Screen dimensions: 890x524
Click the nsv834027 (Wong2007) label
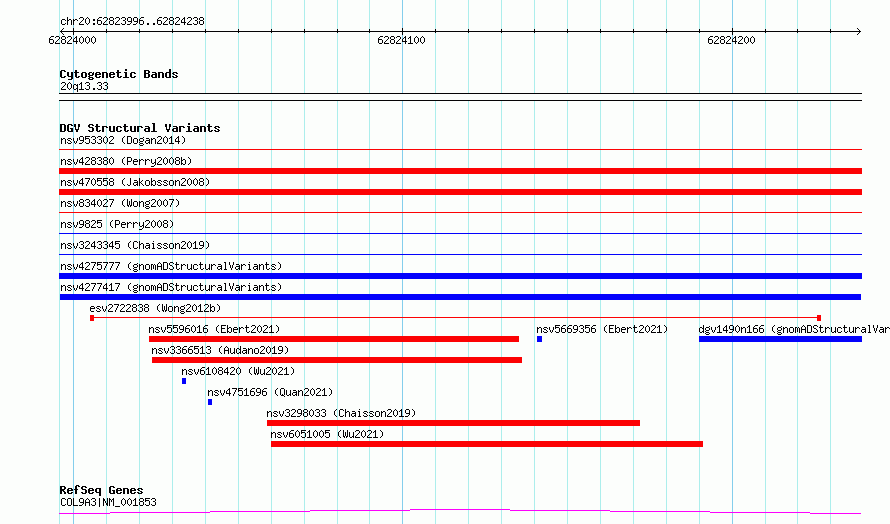pos(120,203)
